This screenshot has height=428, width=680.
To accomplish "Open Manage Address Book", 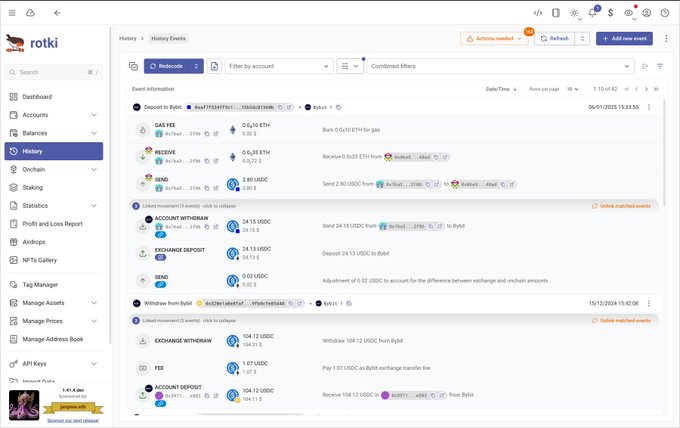I will (x=54, y=339).
